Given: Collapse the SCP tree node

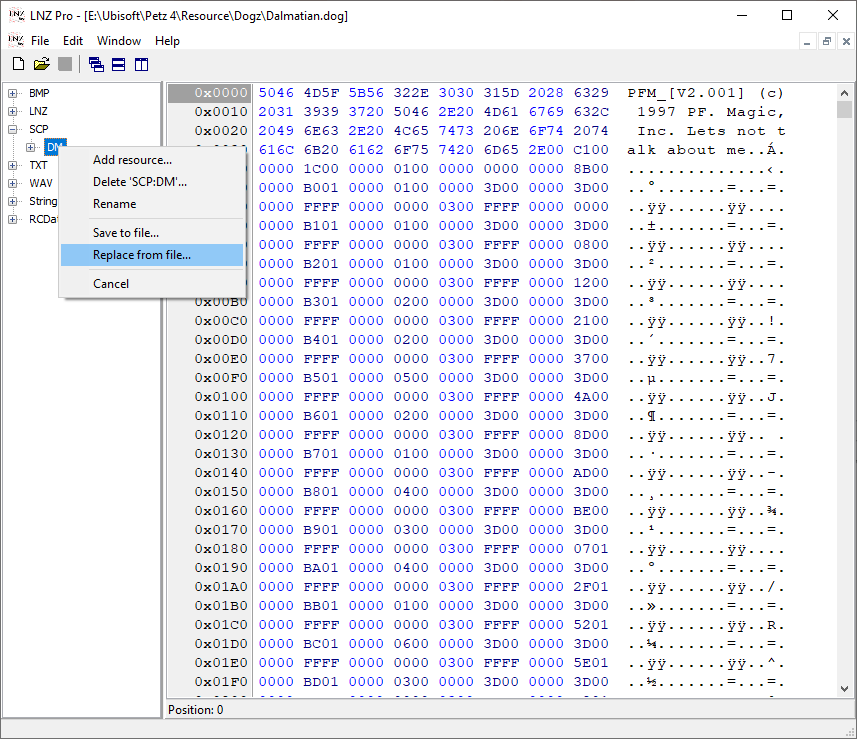Looking at the screenshot, I should coord(13,129).
